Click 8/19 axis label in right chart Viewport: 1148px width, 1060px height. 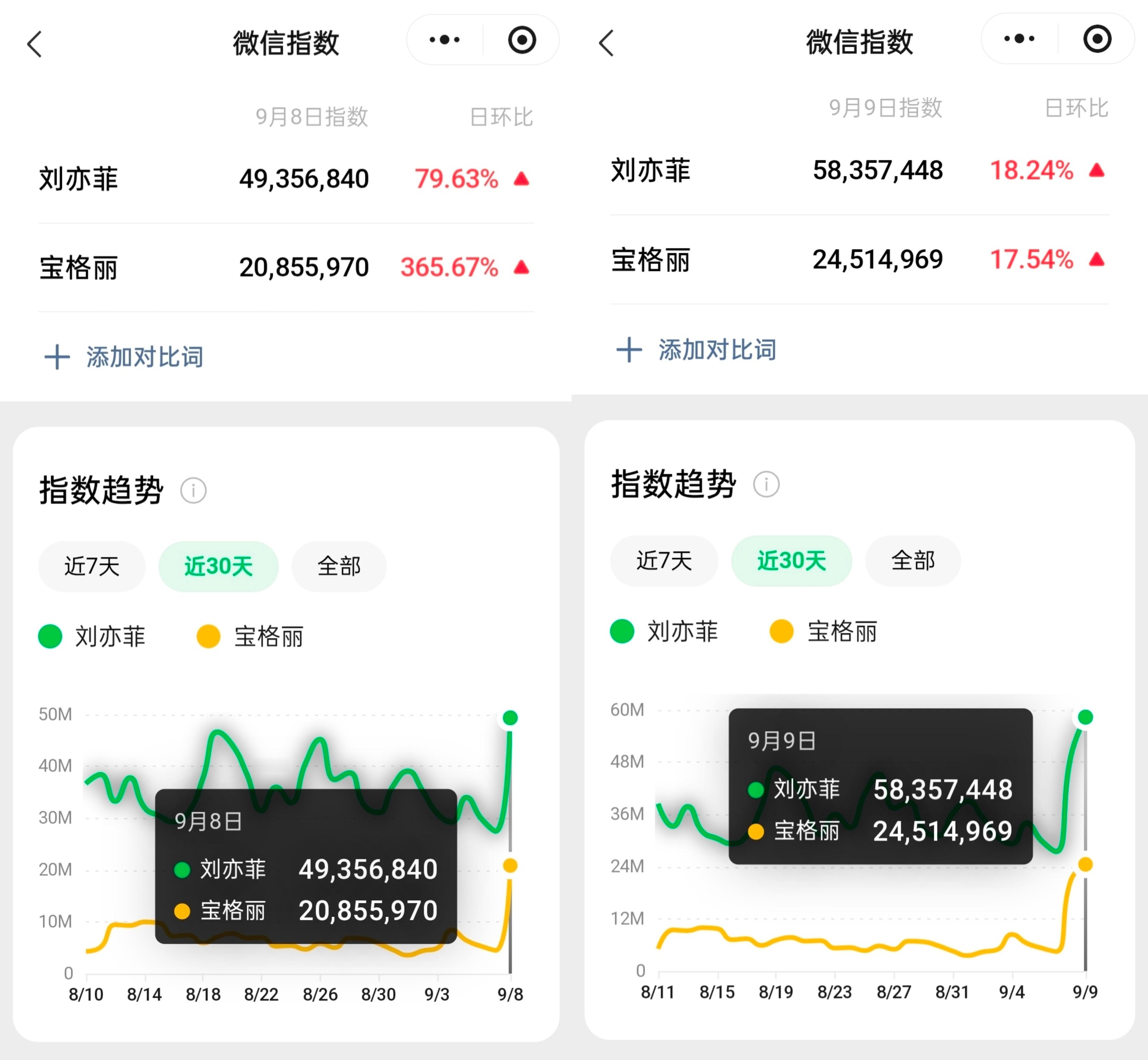pyautogui.click(x=776, y=992)
